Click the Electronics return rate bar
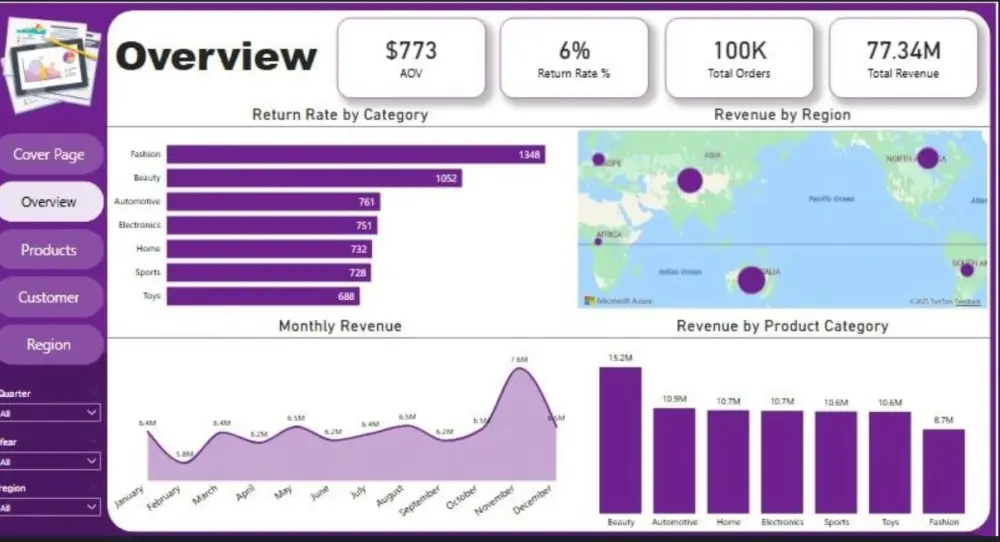The image size is (1000, 542). (x=272, y=225)
